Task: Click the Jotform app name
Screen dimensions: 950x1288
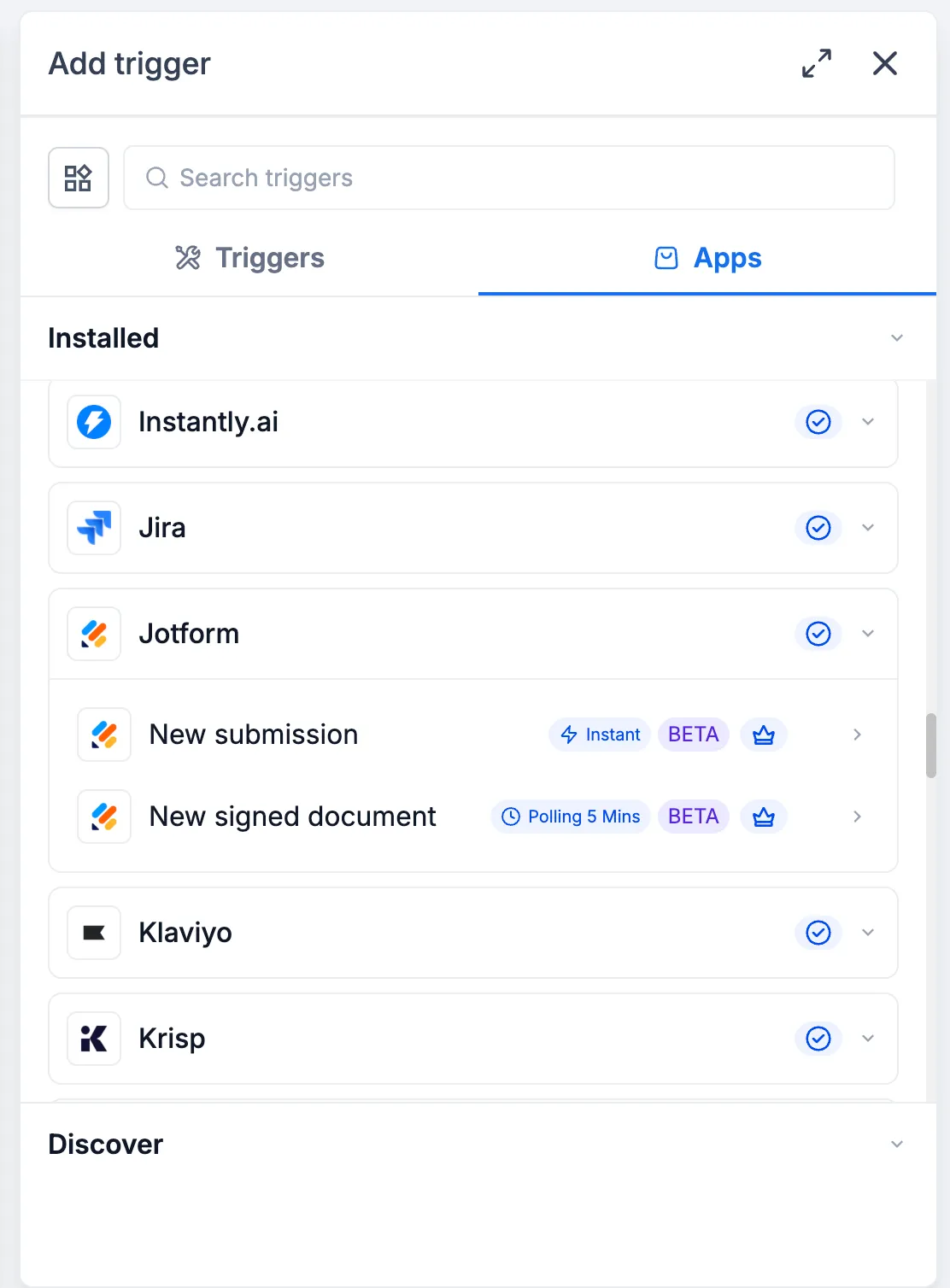Action: [x=189, y=634]
